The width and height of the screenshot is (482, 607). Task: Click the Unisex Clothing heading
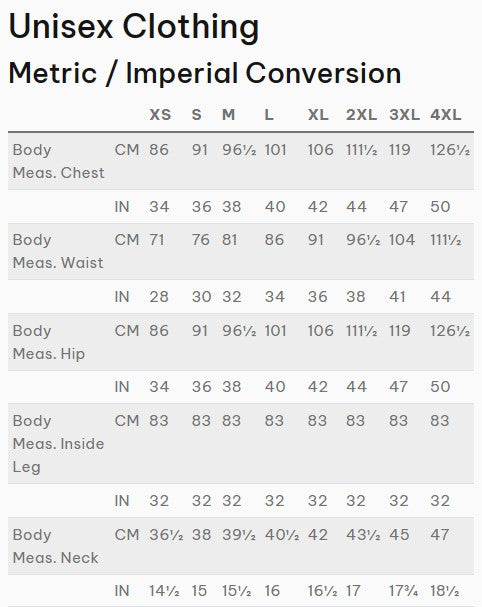(134, 27)
